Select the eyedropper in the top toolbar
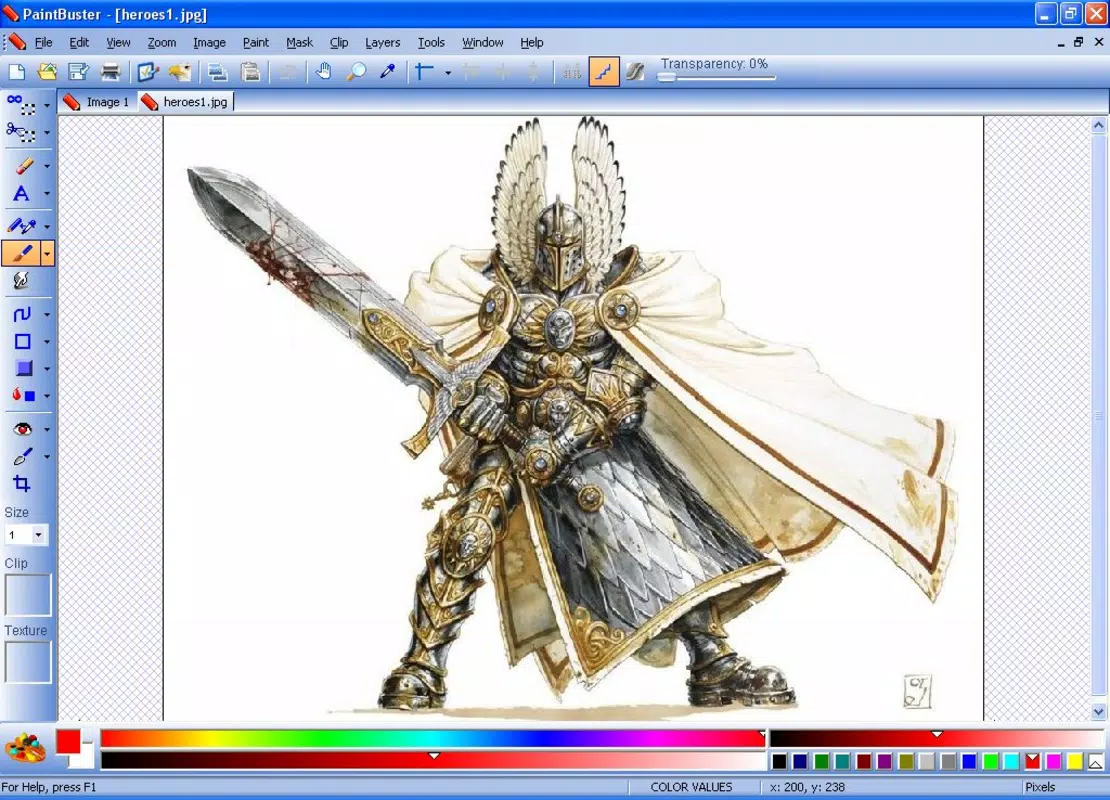The height and width of the screenshot is (800, 1110). 387,72
